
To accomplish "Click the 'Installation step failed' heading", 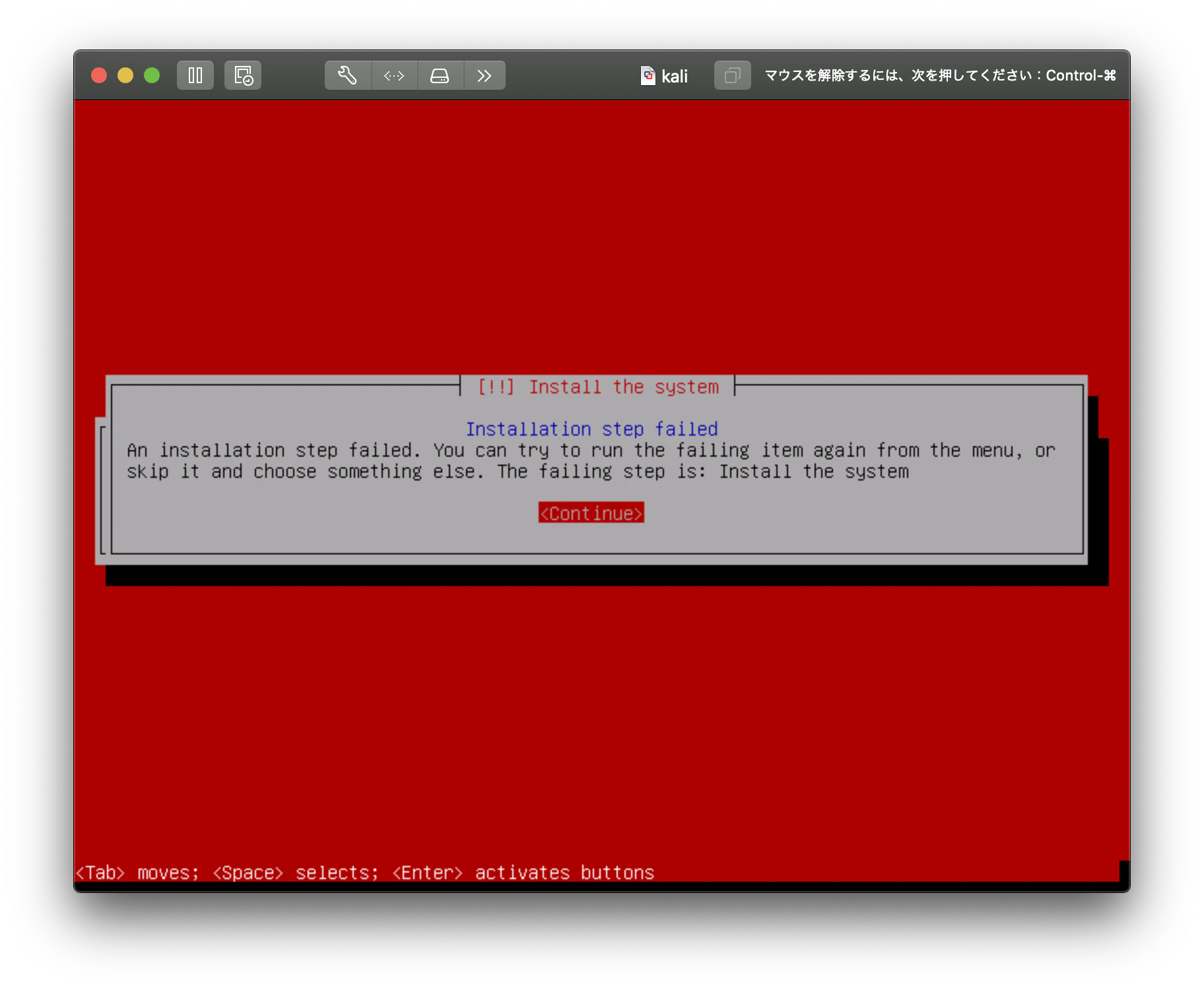I will 591,429.
